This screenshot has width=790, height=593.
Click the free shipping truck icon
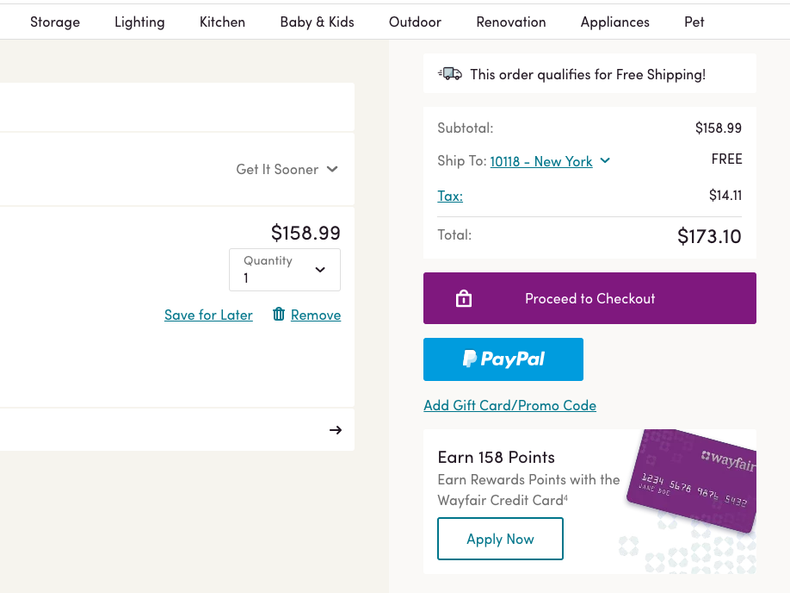click(x=450, y=74)
